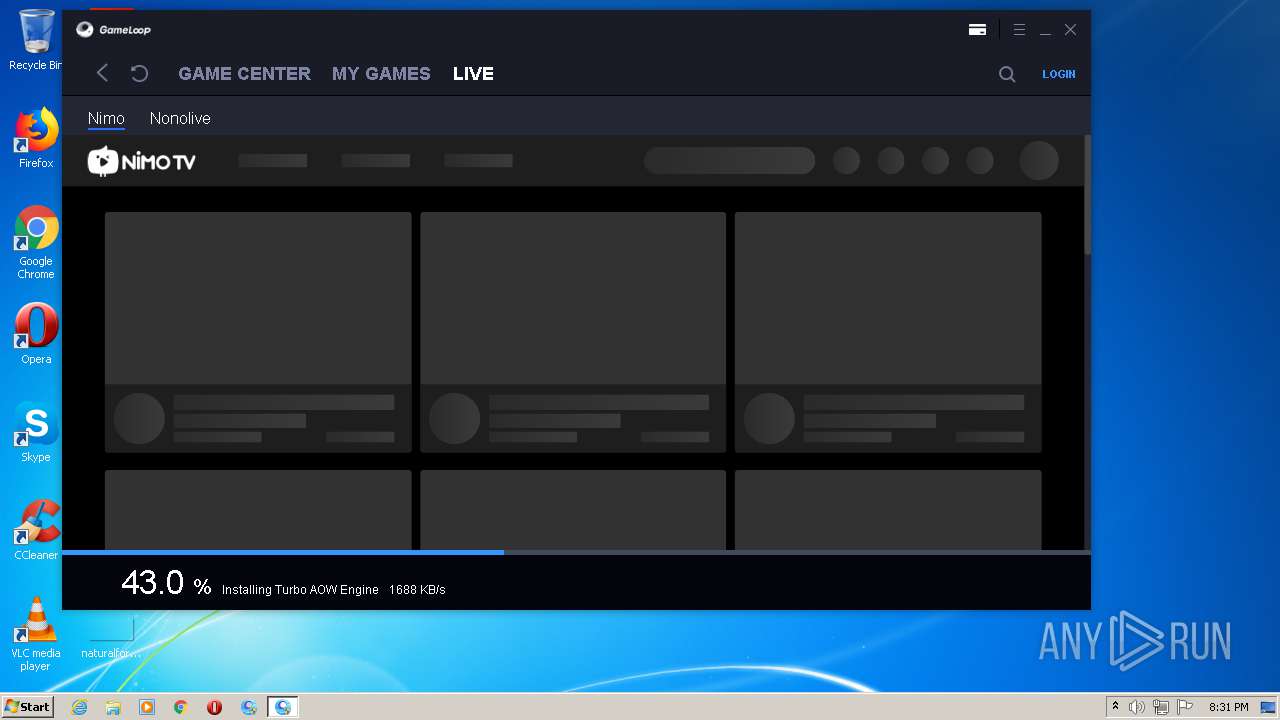This screenshot has width=1280, height=720.
Task: Refresh the page with reload icon
Action: tap(140, 73)
